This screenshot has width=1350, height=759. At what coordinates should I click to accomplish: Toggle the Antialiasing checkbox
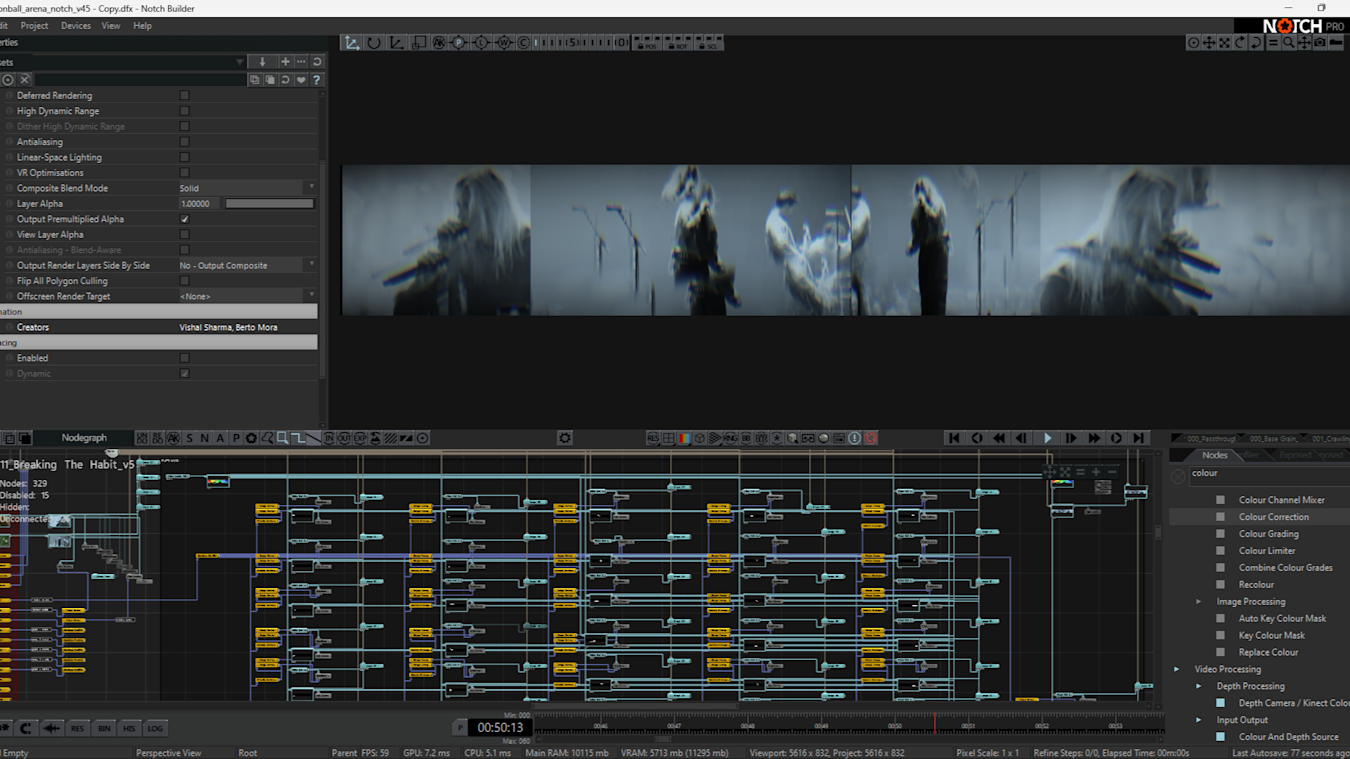click(184, 142)
